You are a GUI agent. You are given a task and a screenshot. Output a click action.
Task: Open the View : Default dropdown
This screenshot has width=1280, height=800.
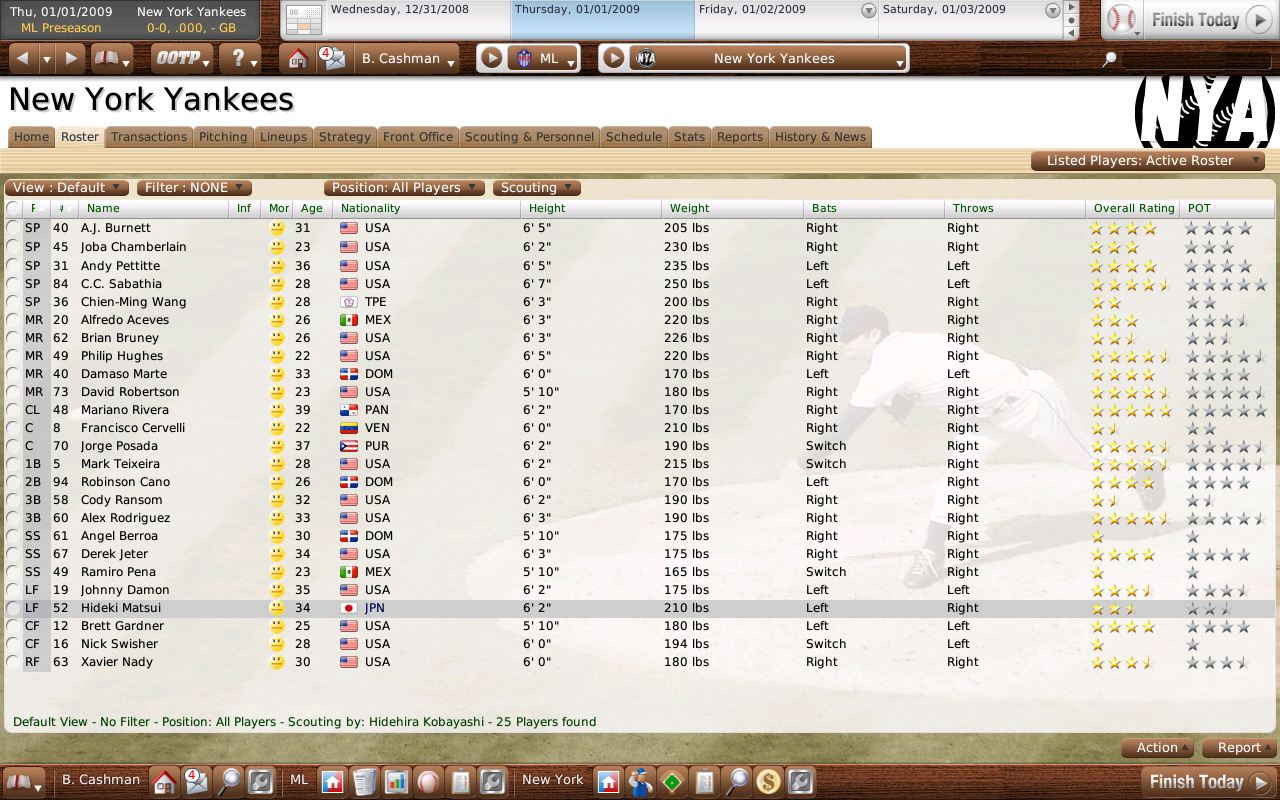pos(67,188)
